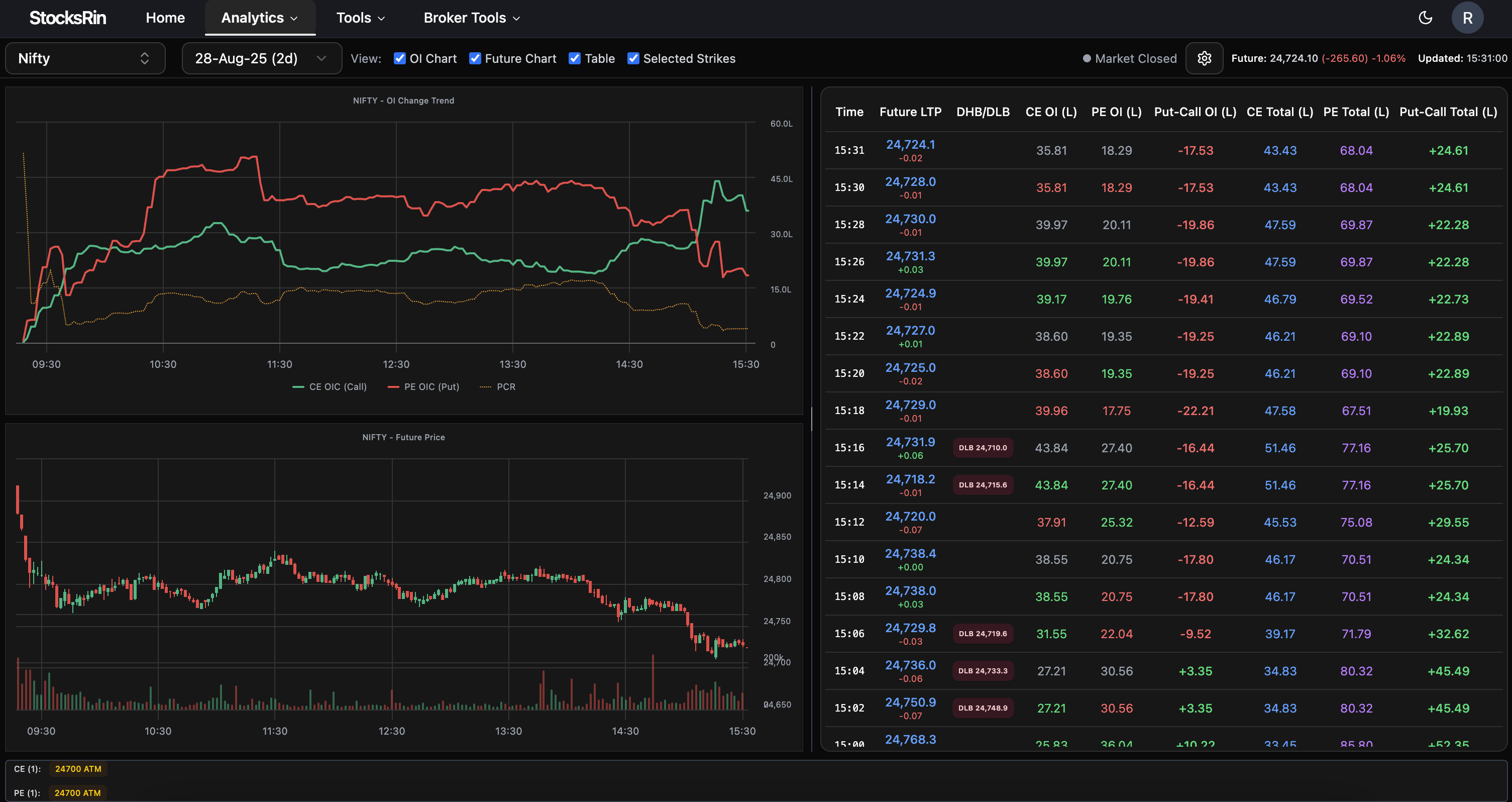Open the Broker Tools menu

471,18
